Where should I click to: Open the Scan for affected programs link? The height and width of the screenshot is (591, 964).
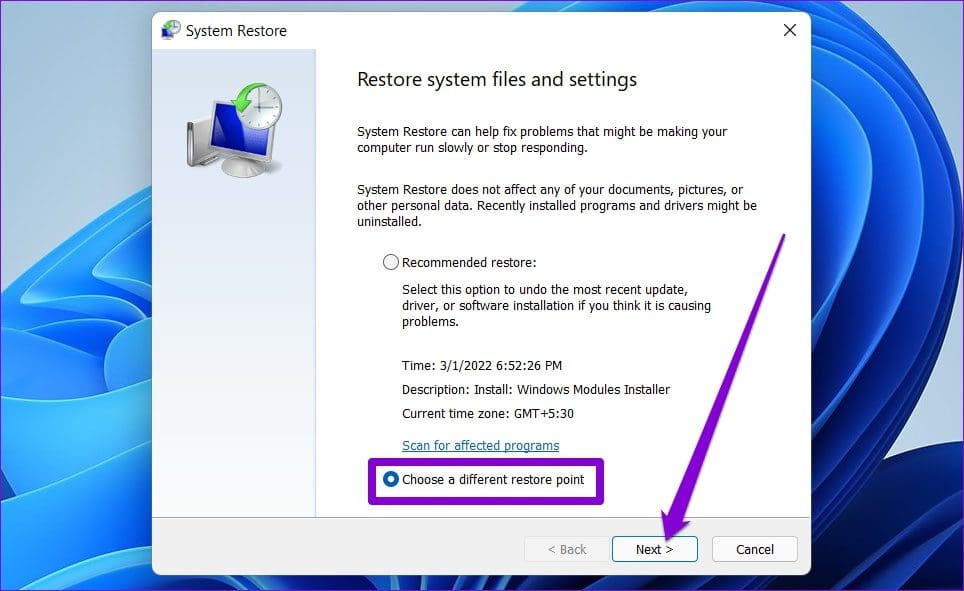(x=480, y=445)
